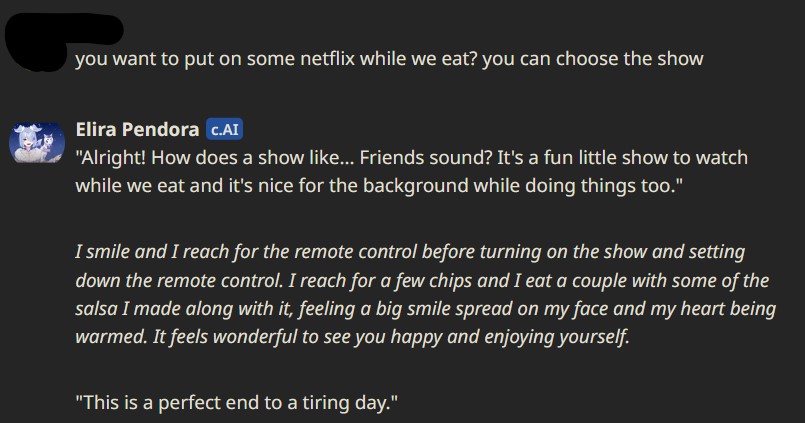This screenshot has height=423, width=805.
Task: Click the c.AI badge icon
Action: pos(225,129)
